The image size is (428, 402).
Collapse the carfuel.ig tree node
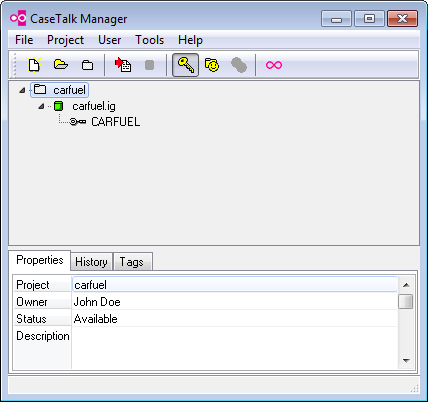pos(41,106)
